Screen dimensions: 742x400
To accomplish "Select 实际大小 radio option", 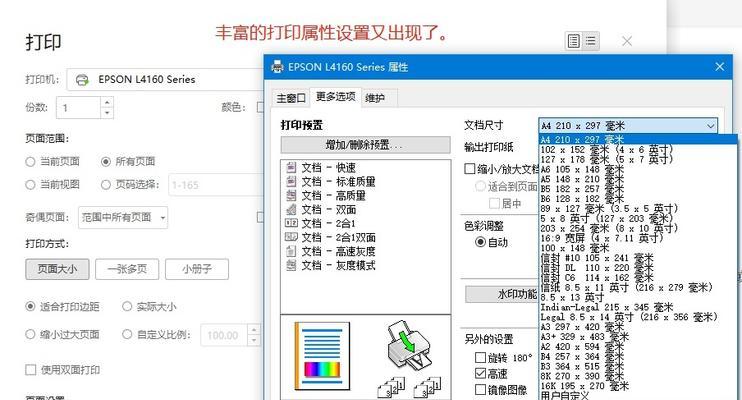I will (127, 307).
